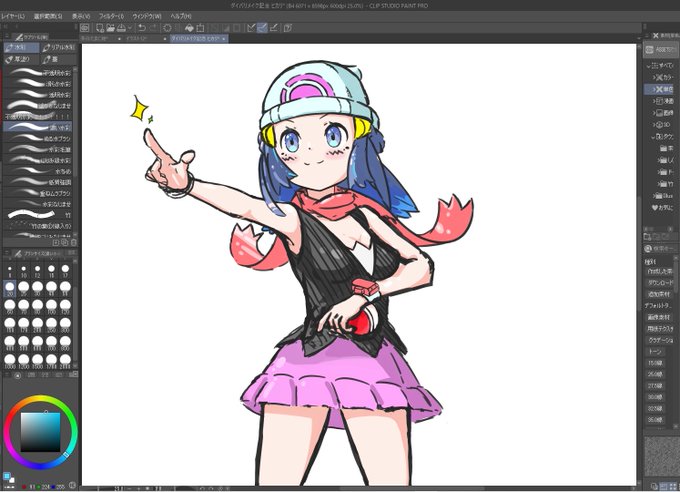Choose brush size 8
Viewport: 680px width, 492px height.
point(10,272)
